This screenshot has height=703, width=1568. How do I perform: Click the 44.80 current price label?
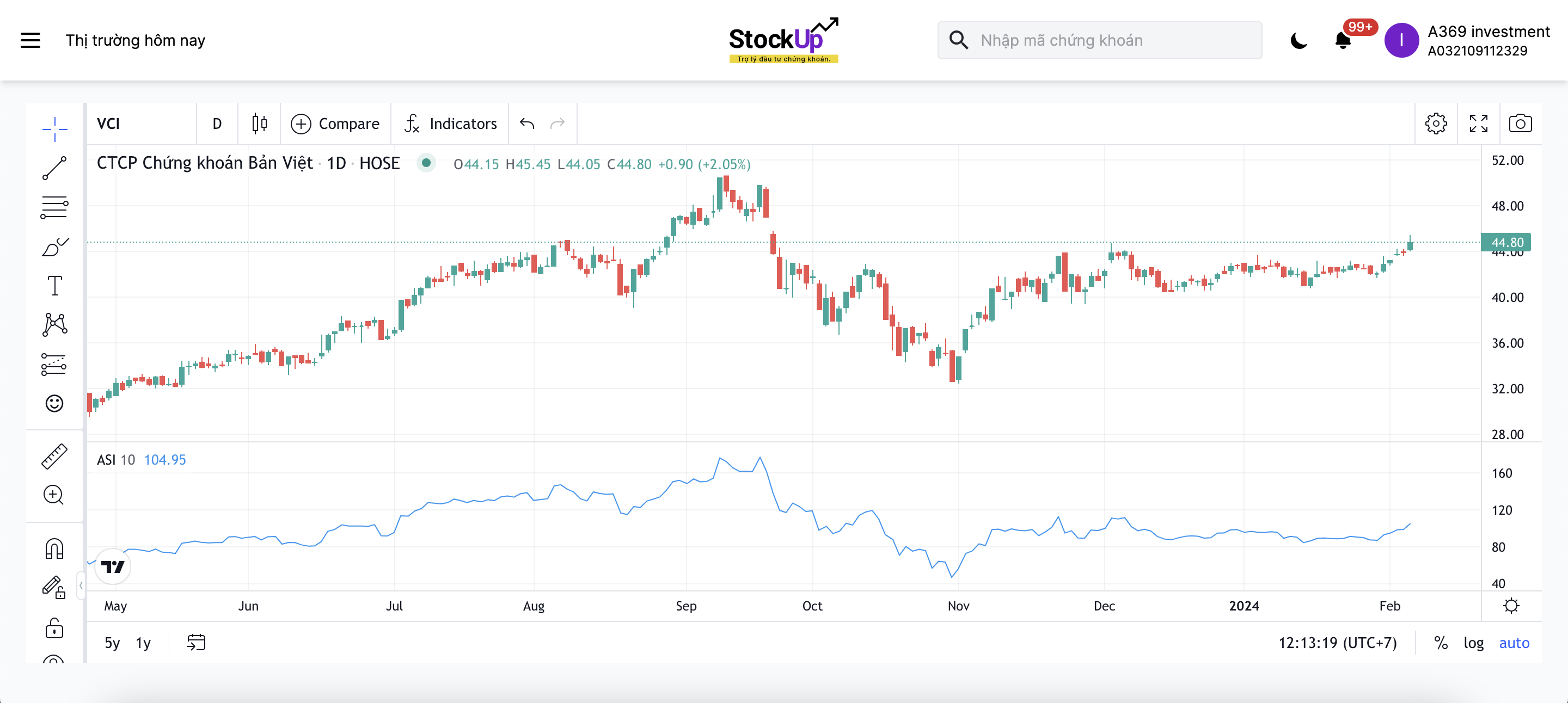point(1506,242)
